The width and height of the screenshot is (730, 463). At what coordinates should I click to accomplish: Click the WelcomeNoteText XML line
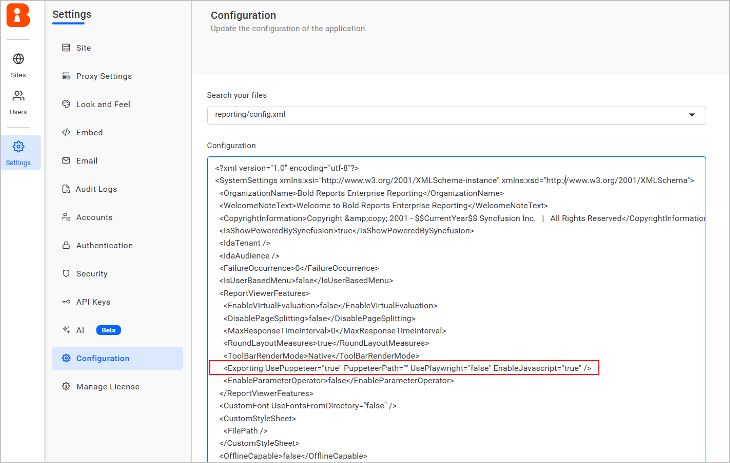(x=383, y=205)
